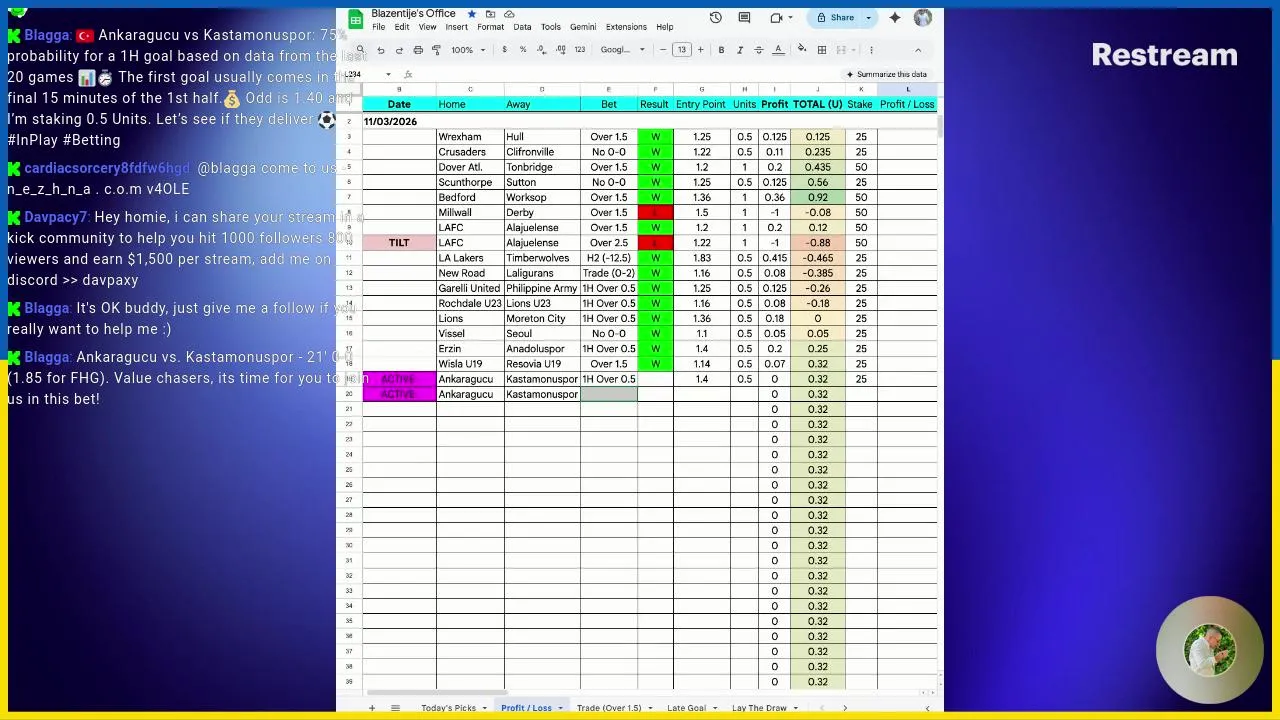Open the number format 123 menu
The image size is (1280, 720).
[579, 49]
